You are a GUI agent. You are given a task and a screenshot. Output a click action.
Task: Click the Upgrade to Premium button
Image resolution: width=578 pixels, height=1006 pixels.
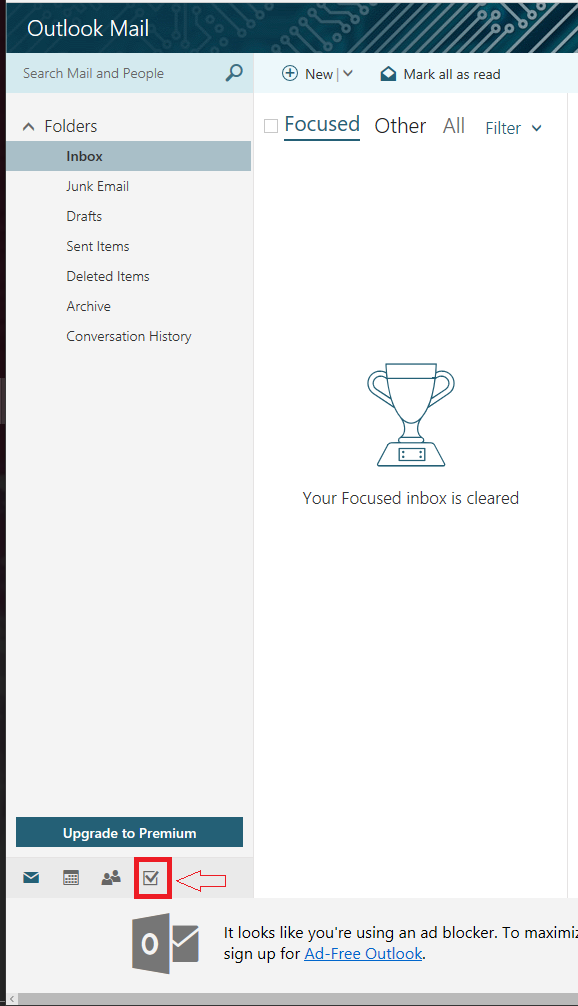(130, 832)
